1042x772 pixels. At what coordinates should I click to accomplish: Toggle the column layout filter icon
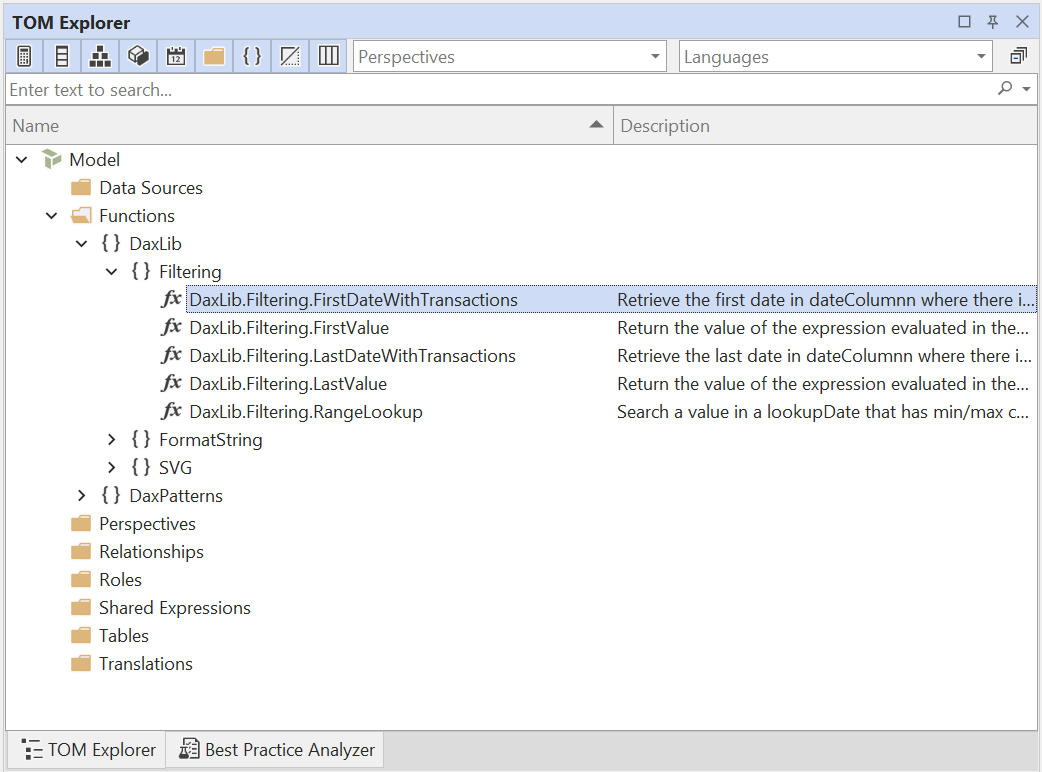point(328,55)
